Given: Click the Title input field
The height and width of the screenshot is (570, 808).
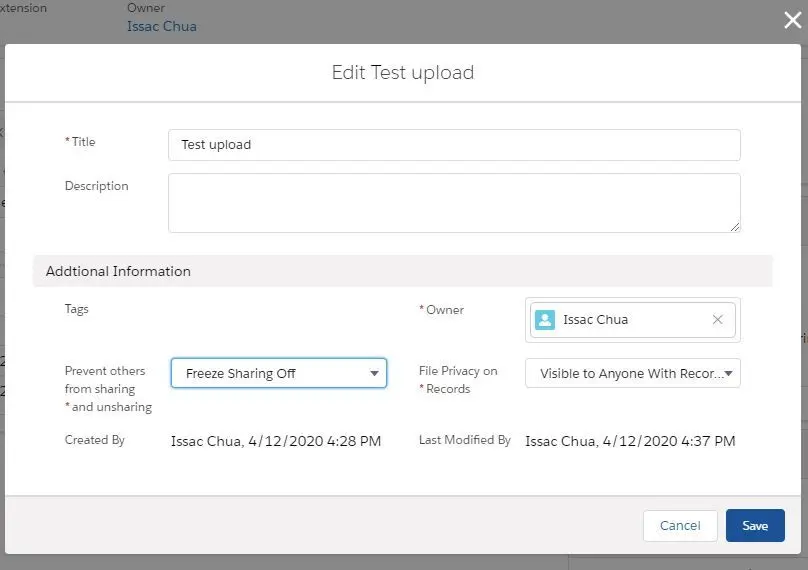Looking at the screenshot, I should (454, 145).
